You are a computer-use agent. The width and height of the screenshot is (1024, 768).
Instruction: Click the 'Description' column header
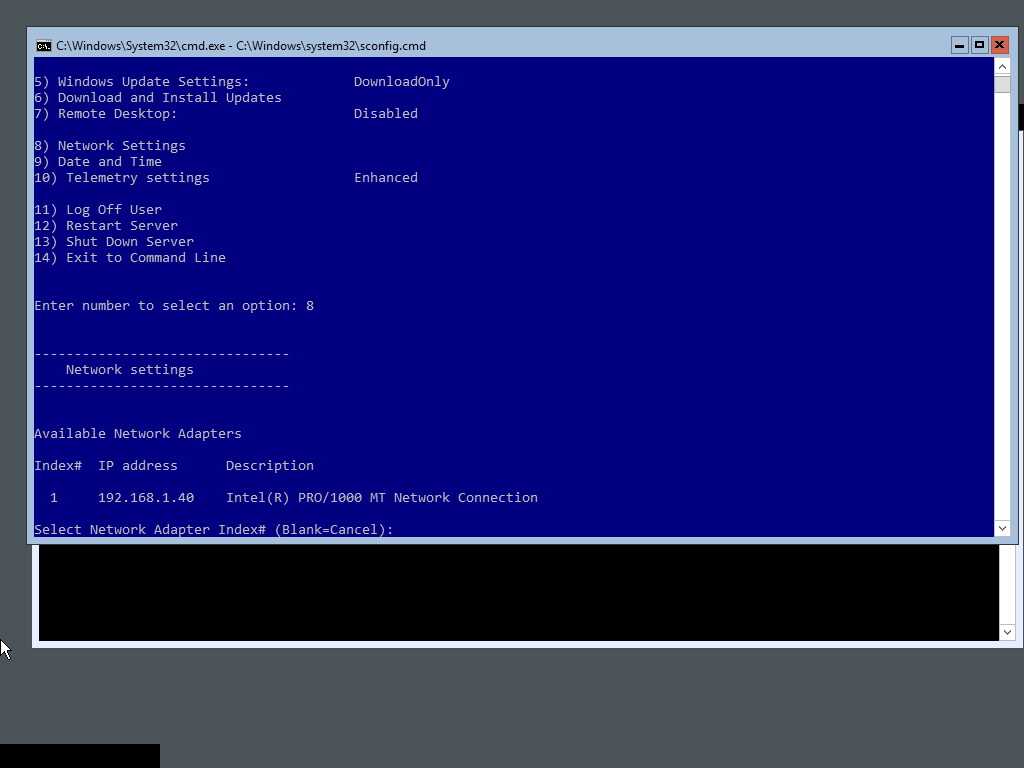[x=270, y=466]
